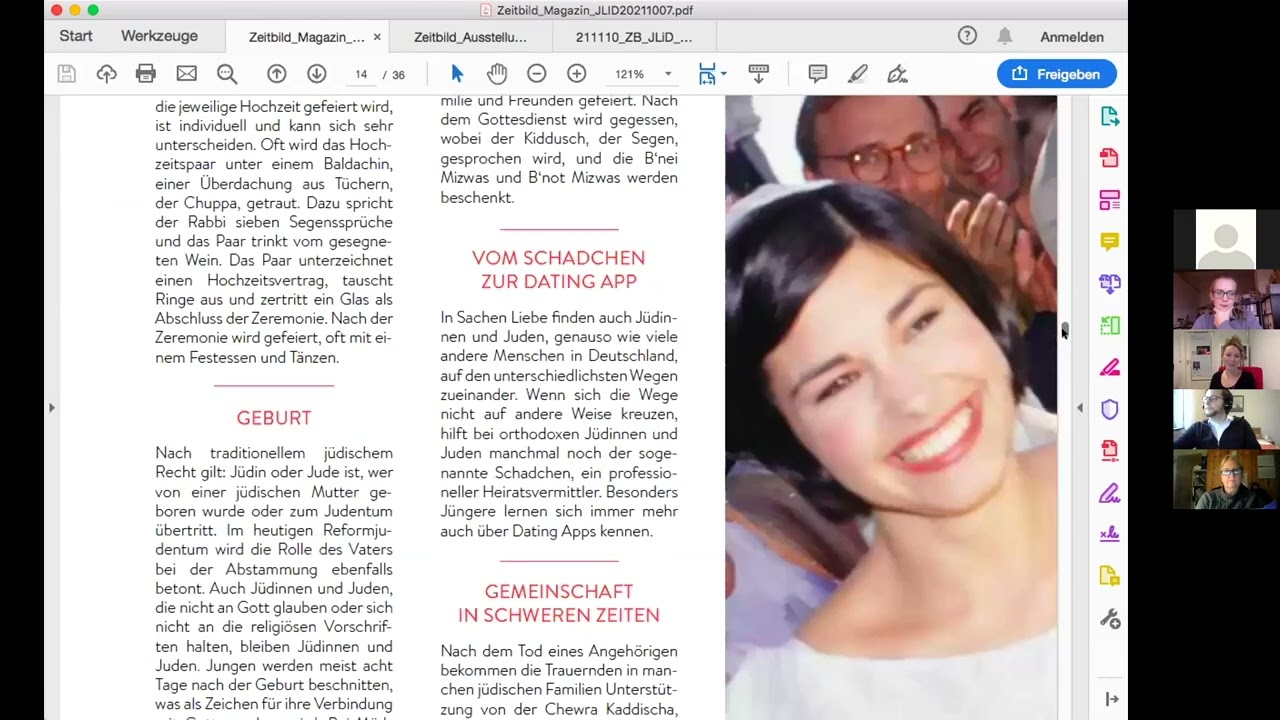The image size is (1280, 720).
Task: Open the find text magnifier tool
Action: [x=227, y=74]
